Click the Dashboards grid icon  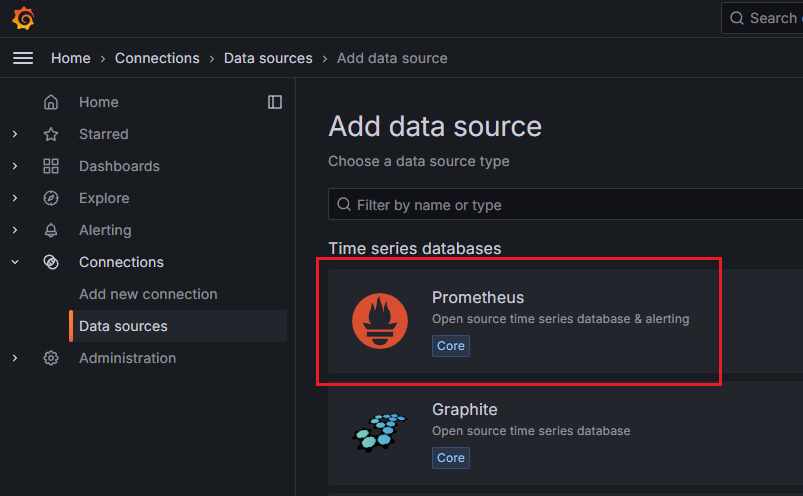[51, 166]
